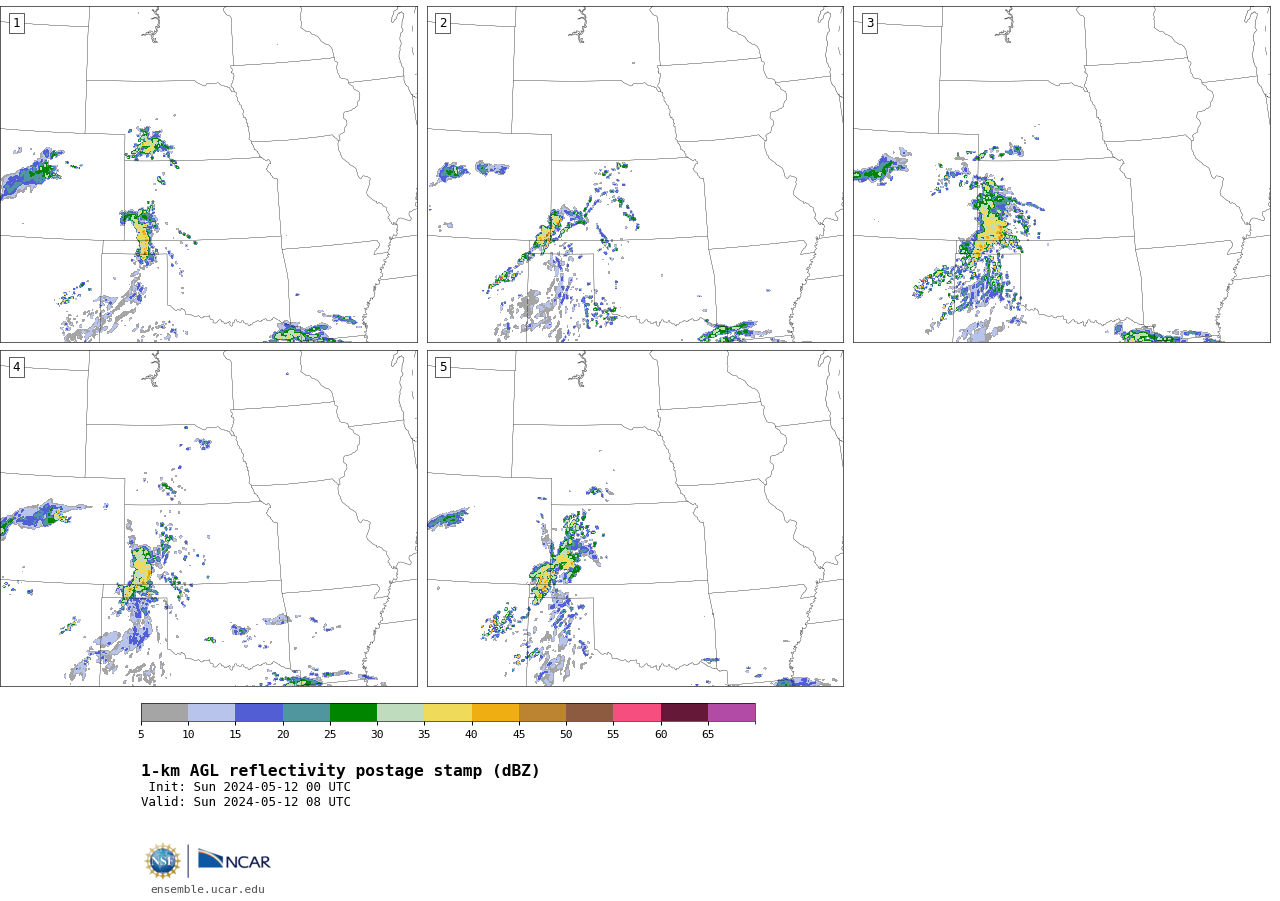
Task: Click the NCAR logo
Action: (x=234, y=860)
